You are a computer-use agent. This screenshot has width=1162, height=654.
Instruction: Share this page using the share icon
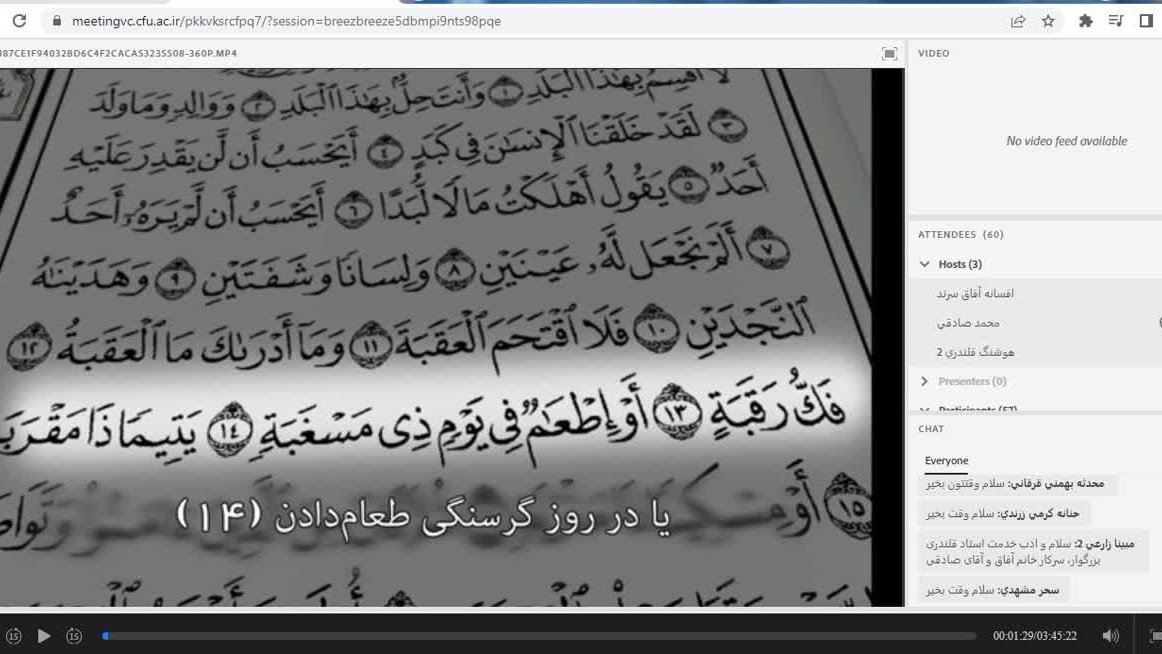1017,21
